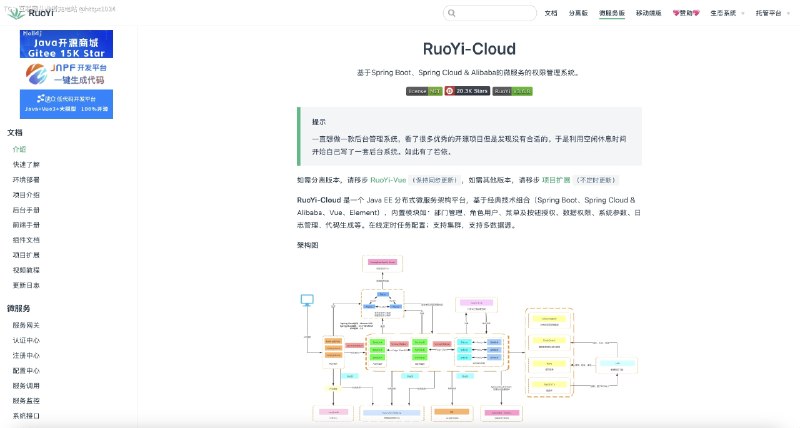Open 项目扩展 in the sidebar
The height and width of the screenshot is (428, 800).
pos(26,255)
